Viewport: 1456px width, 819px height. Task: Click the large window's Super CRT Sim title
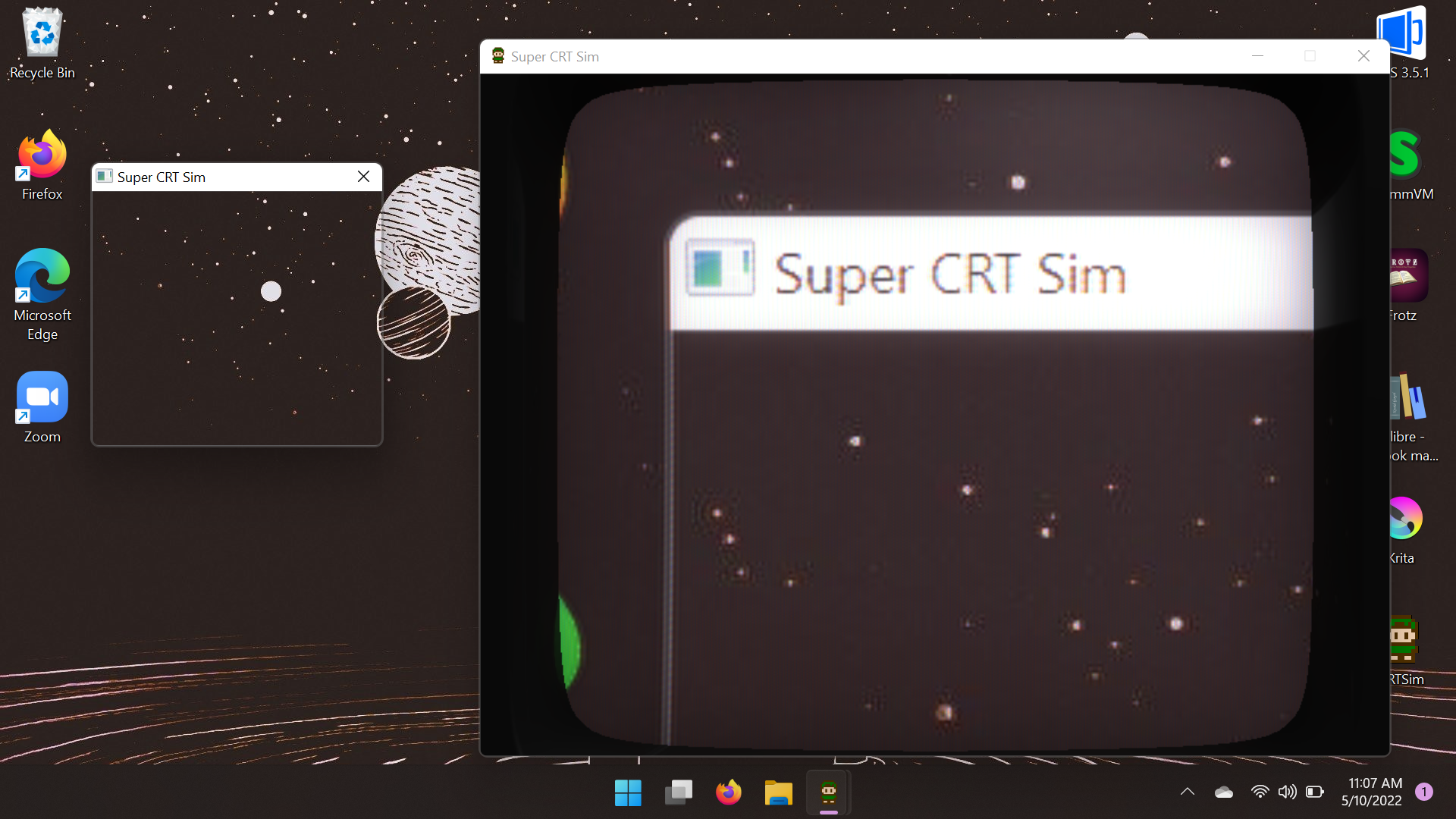[x=555, y=57]
